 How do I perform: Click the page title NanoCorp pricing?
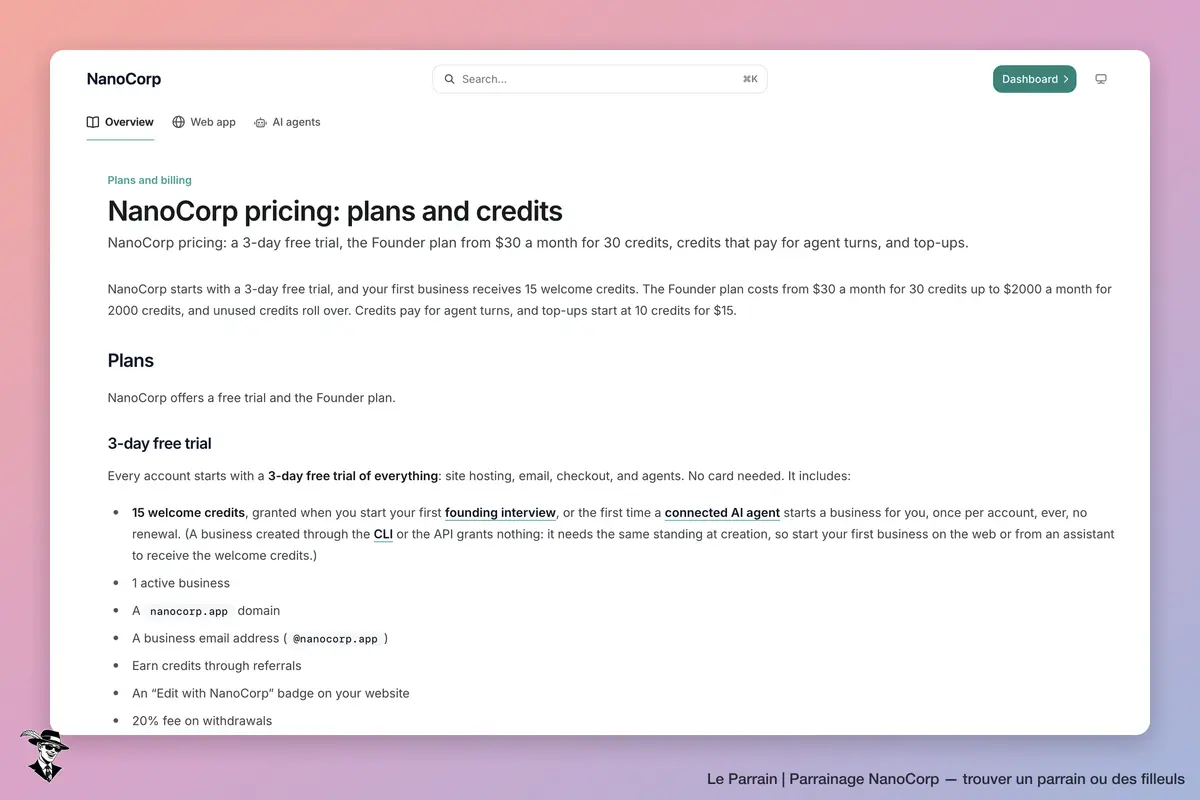[335, 211]
